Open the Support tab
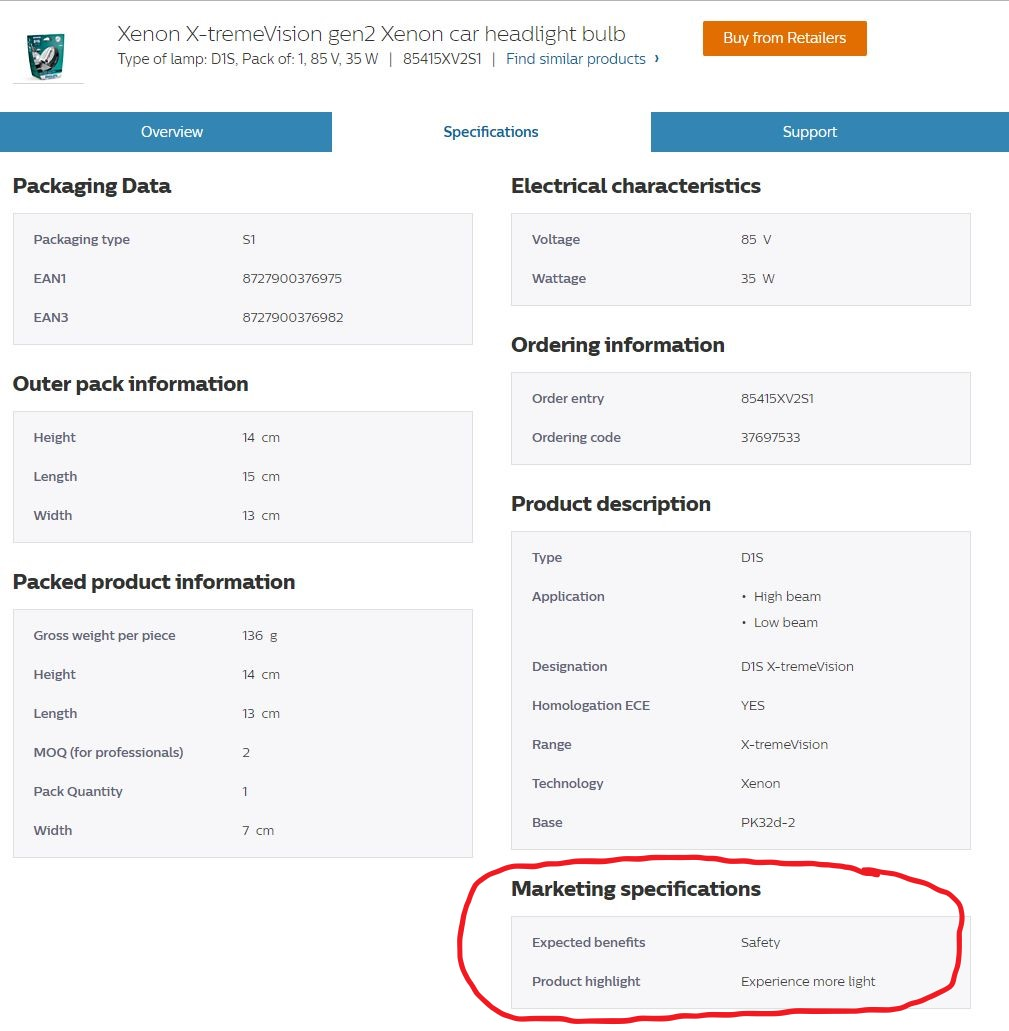 point(809,132)
